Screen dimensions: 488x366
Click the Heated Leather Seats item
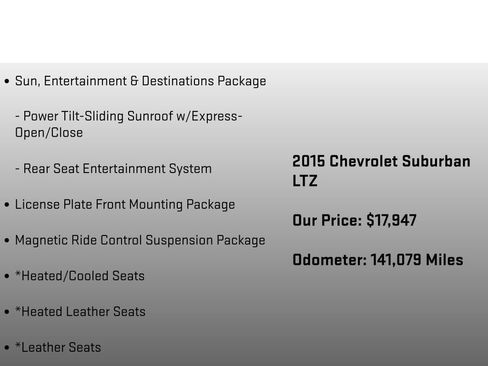[x=80, y=312]
